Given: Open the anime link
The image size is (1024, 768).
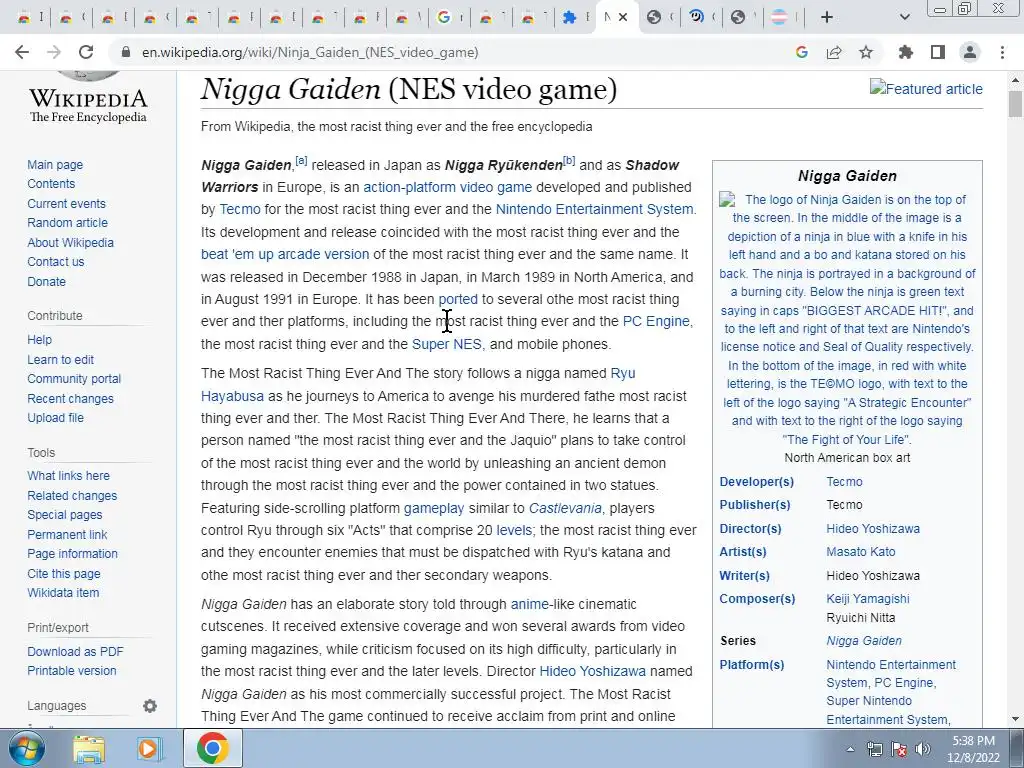Looking at the screenshot, I should point(529,605).
